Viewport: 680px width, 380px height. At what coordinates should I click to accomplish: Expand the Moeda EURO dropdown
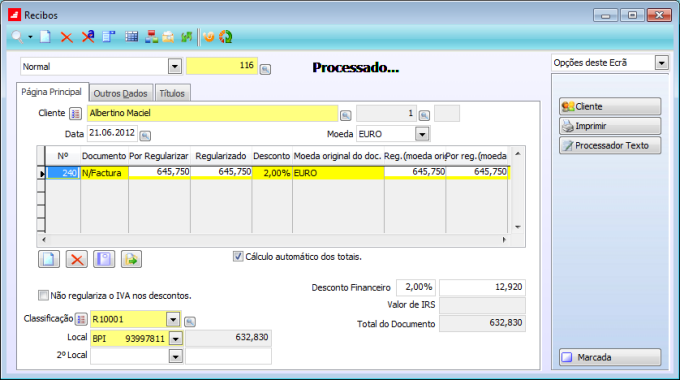[422, 134]
